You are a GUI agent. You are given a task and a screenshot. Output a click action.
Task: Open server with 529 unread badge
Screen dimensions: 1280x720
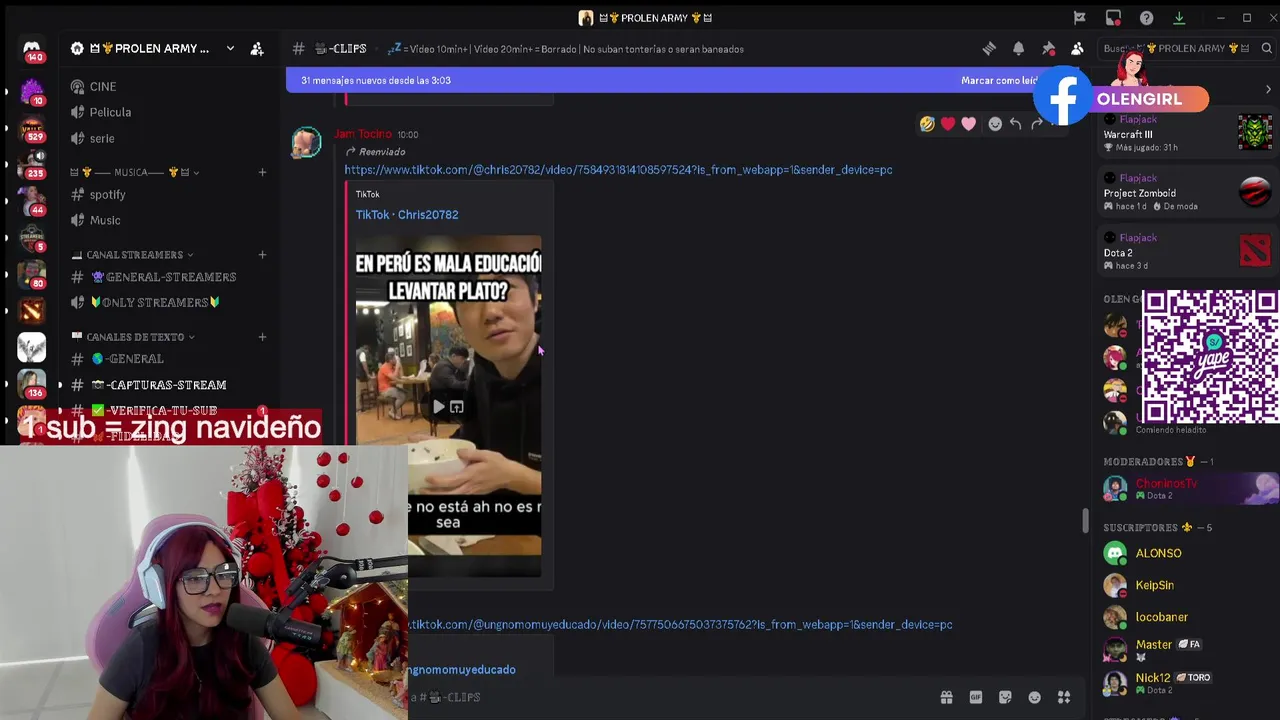click(x=32, y=127)
